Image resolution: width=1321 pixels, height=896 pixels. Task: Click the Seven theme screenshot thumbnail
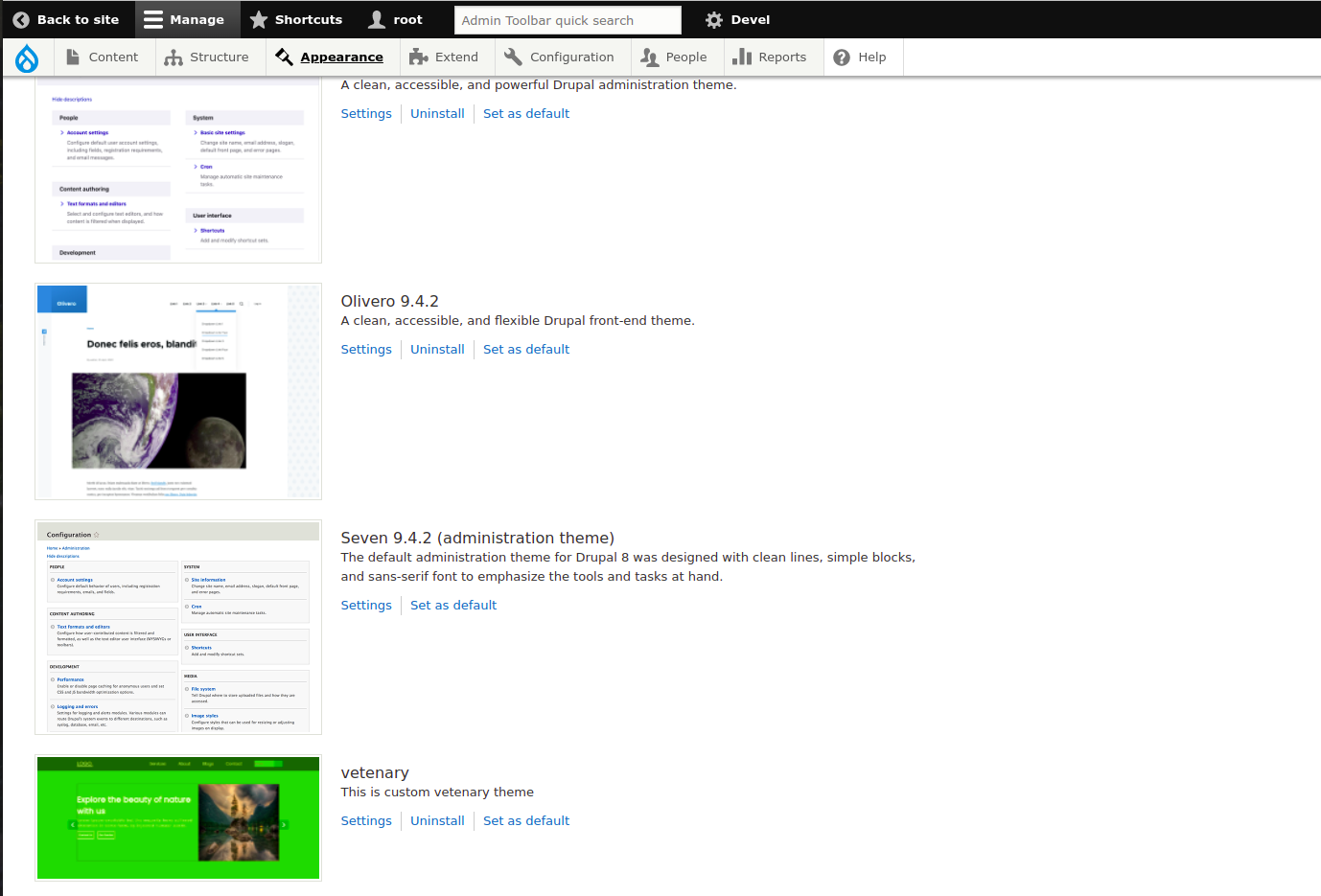[178, 628]
